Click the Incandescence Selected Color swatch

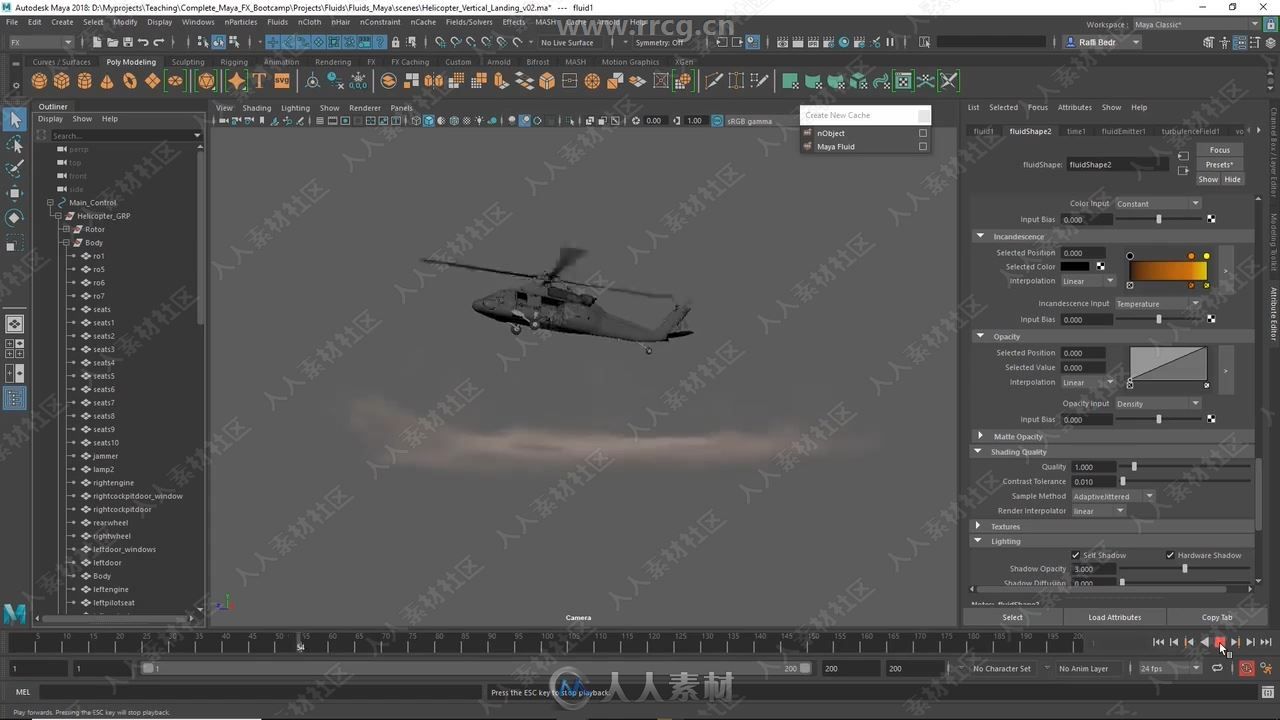click(1075, 267)
